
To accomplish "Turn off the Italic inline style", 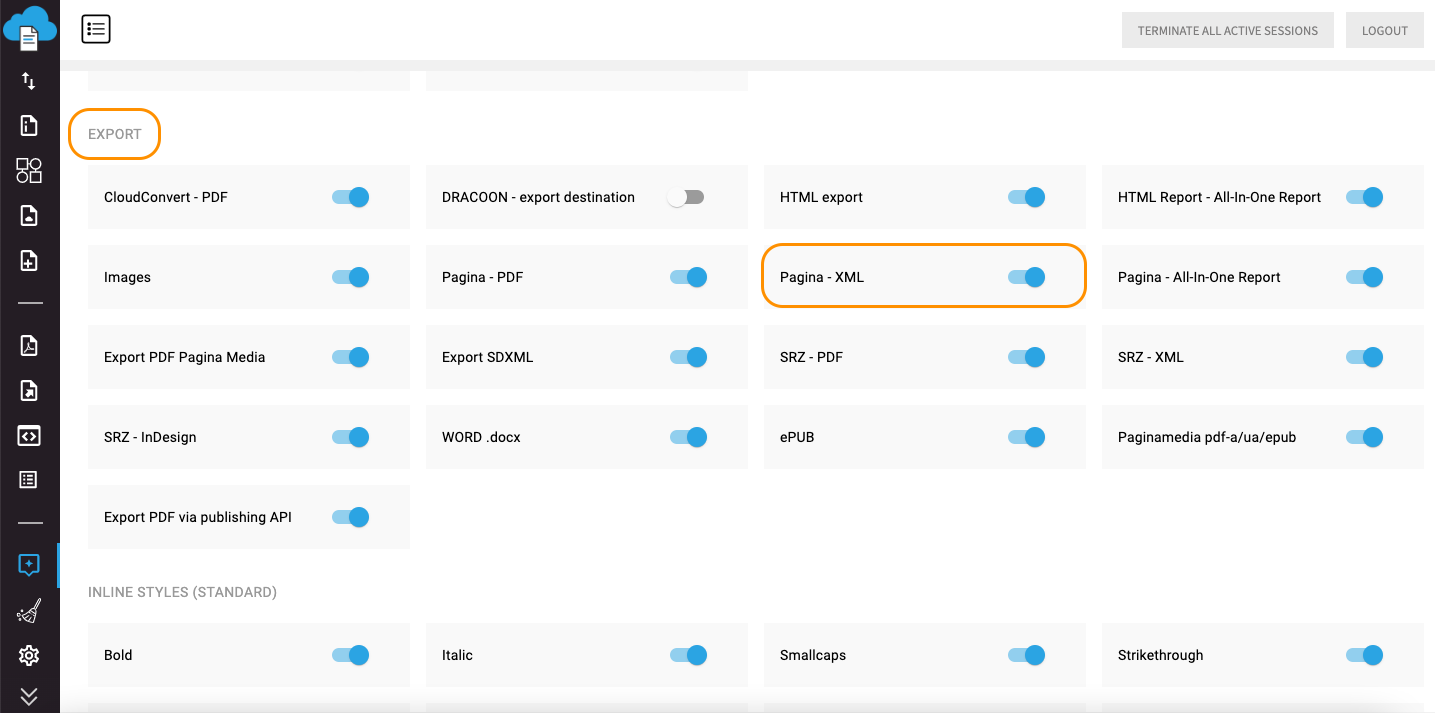I will (x=689, y=655).
